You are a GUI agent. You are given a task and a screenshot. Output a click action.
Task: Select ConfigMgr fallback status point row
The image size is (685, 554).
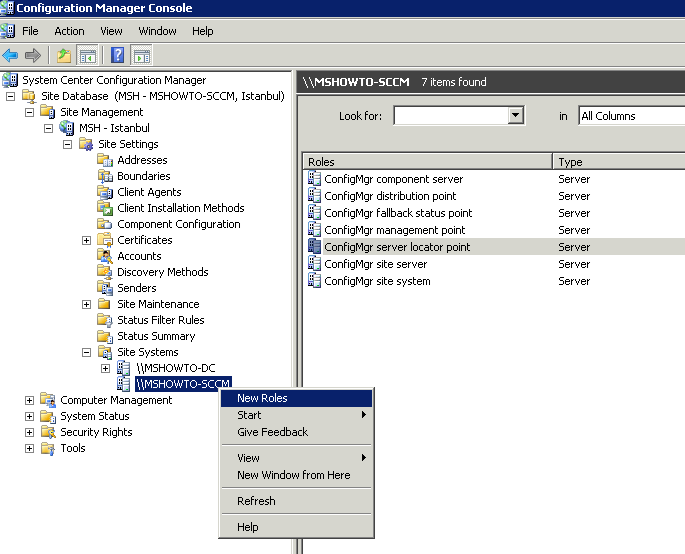(x=495, y=213)
